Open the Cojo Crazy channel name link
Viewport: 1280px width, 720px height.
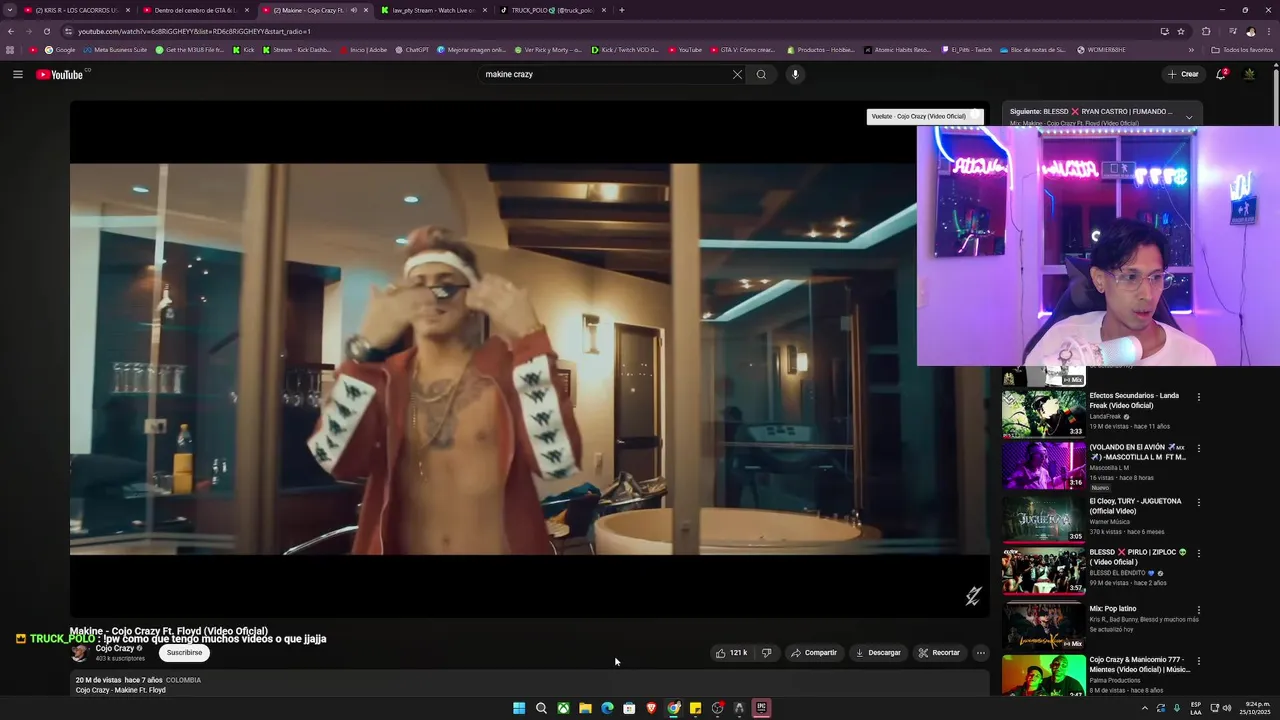coord(115,648)
